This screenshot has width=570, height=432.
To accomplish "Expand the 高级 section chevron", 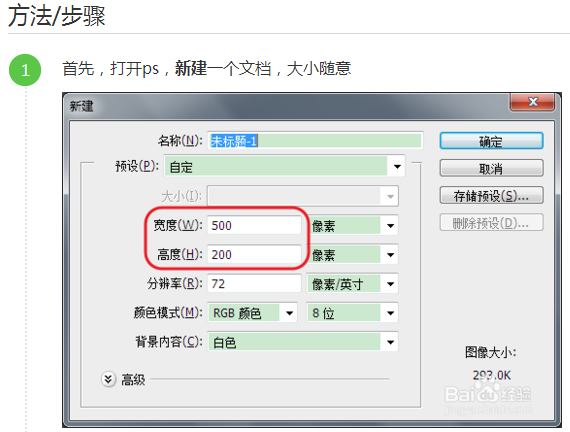I will (108, 379).
